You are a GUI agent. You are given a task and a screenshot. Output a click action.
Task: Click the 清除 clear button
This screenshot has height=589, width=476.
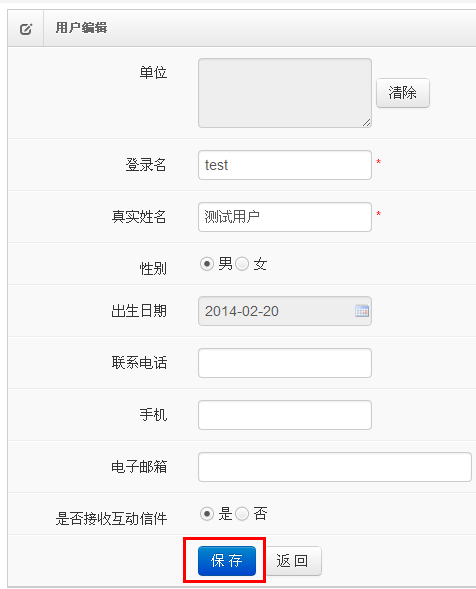pyautogui.click(x=403, y=93)
